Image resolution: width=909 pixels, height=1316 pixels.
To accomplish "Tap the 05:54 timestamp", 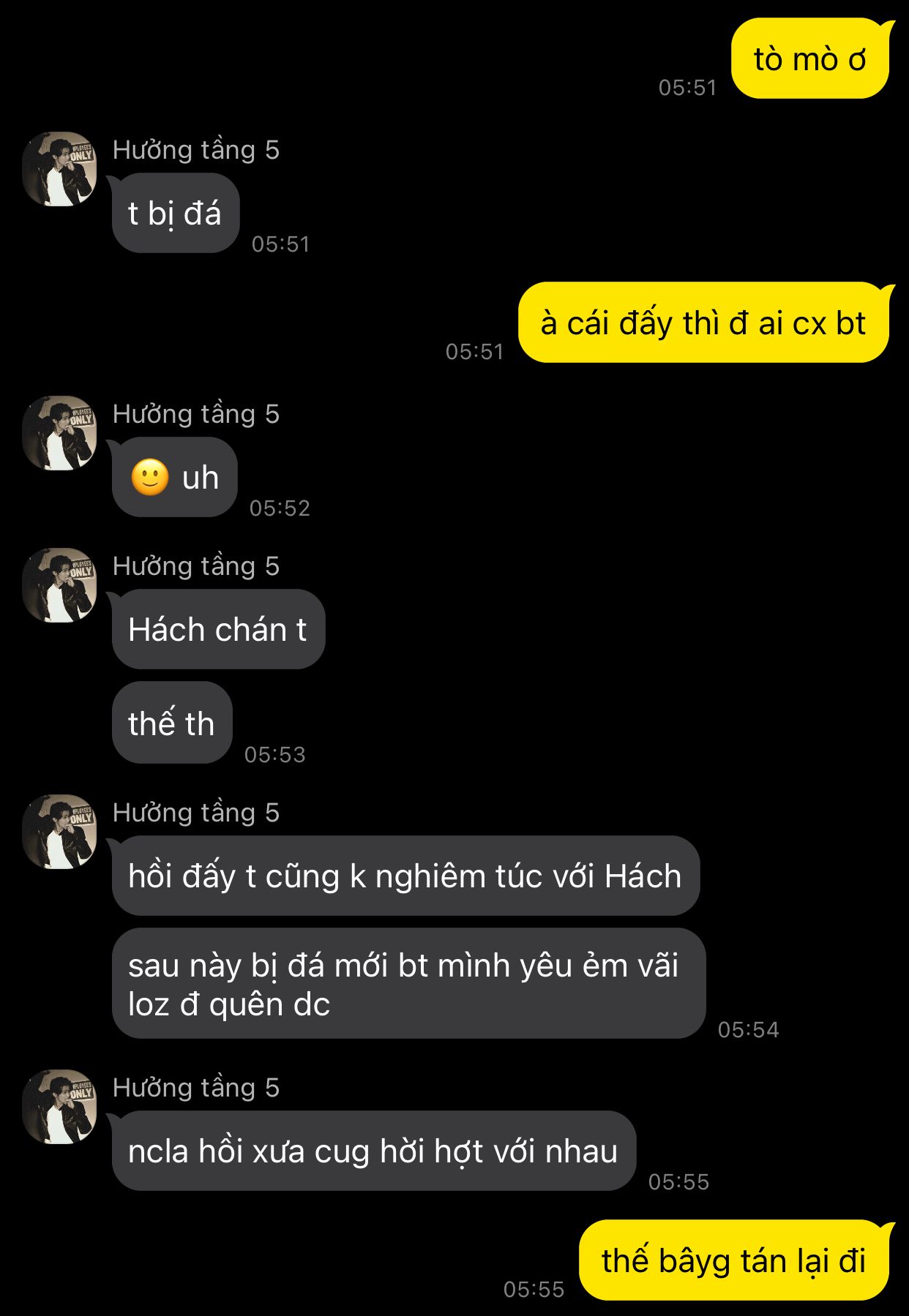I will [x=748, y=1029].
